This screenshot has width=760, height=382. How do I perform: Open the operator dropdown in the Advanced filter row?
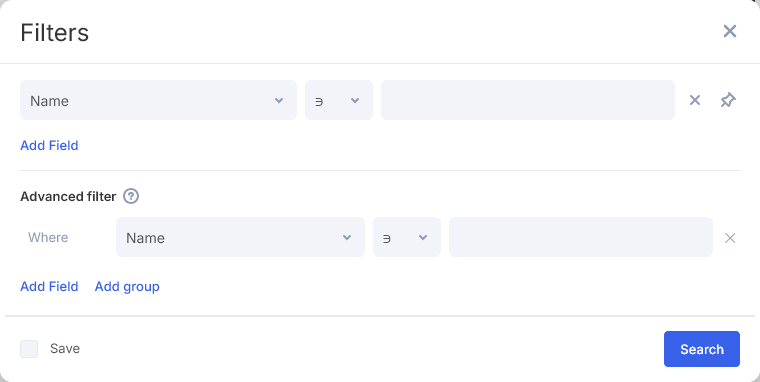click(407, 237)
